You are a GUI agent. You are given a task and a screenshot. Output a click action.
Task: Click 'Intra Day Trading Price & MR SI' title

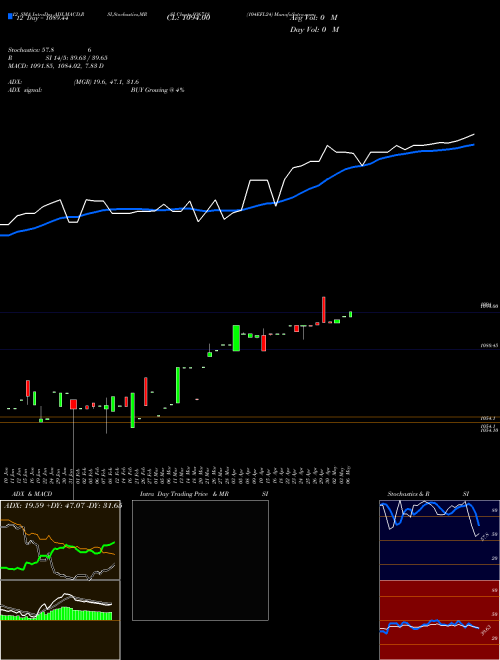[204, 494]
